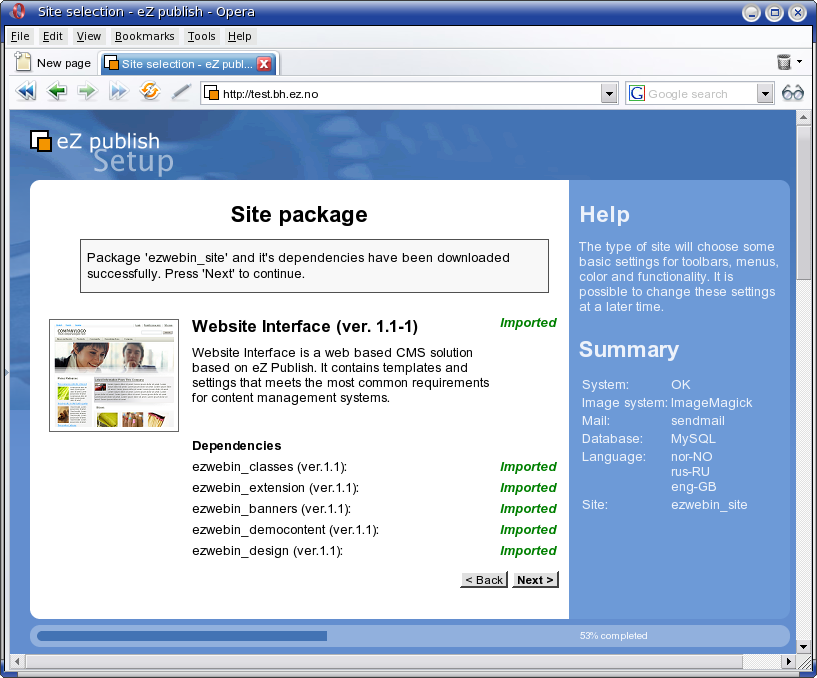Open the address bar history dropdown

(x=609, y=94)
